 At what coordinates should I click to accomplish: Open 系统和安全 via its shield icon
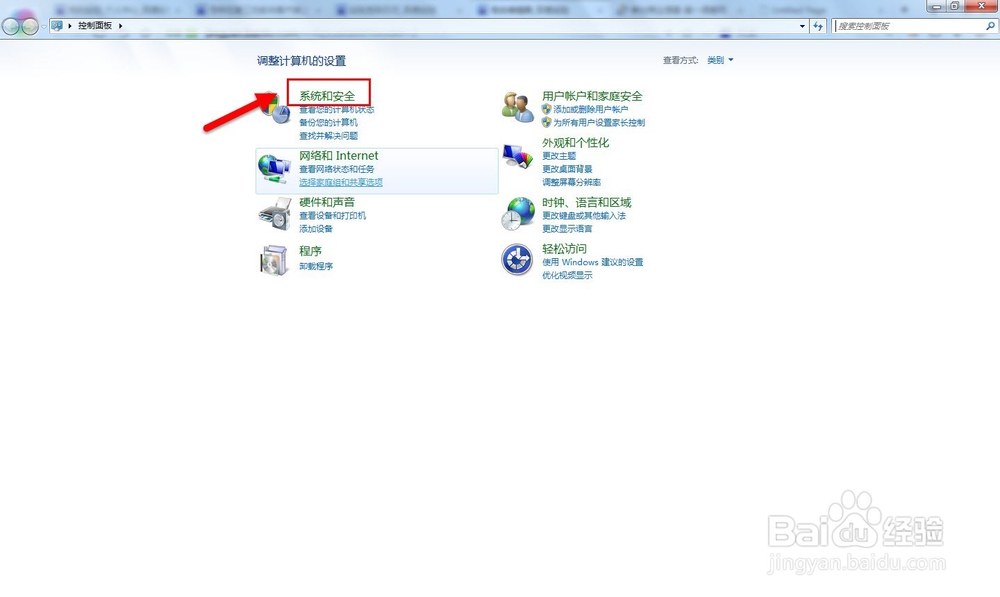(276, 107)
